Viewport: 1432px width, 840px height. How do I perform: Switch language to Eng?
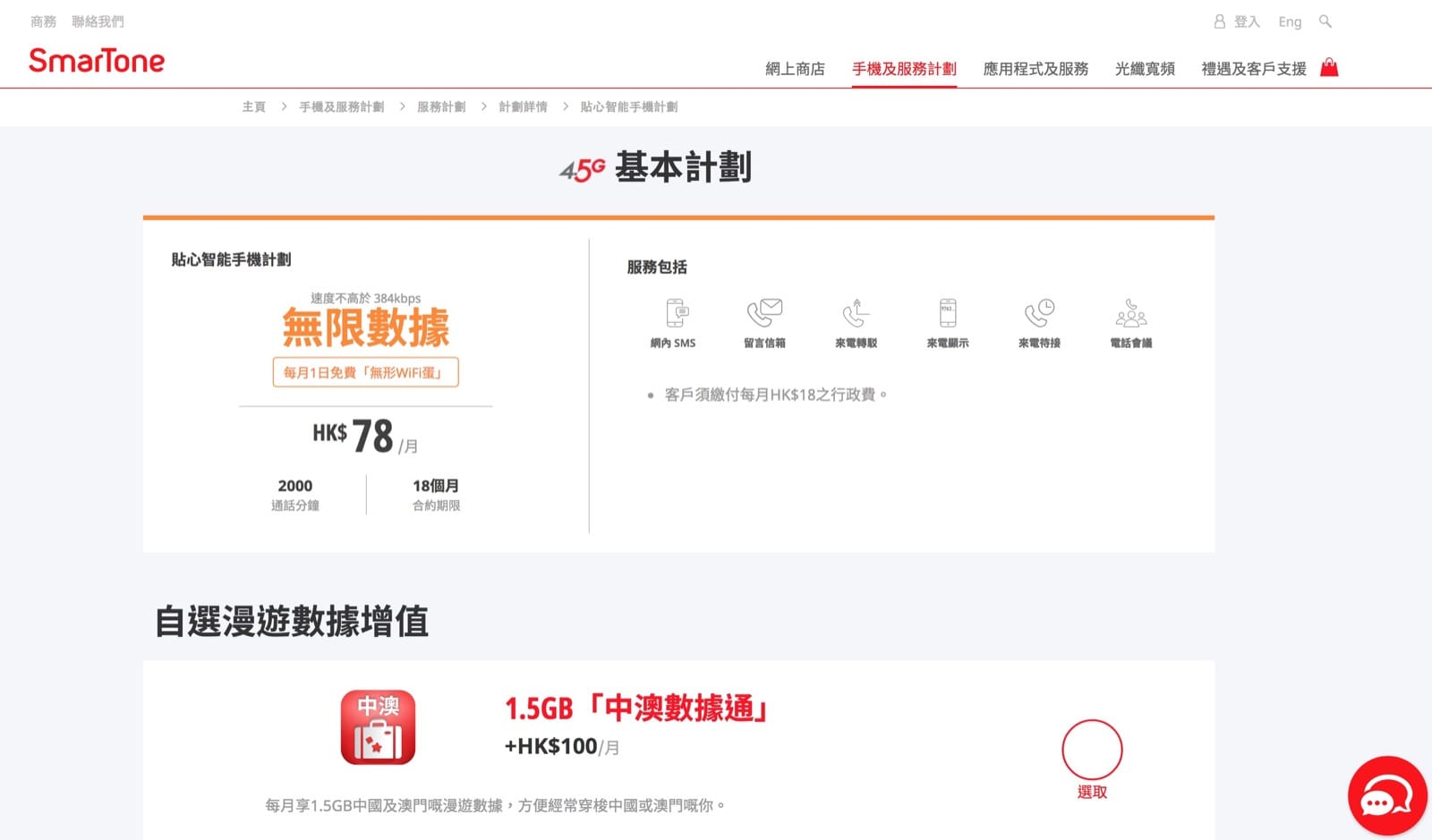tap(1290, 21)
